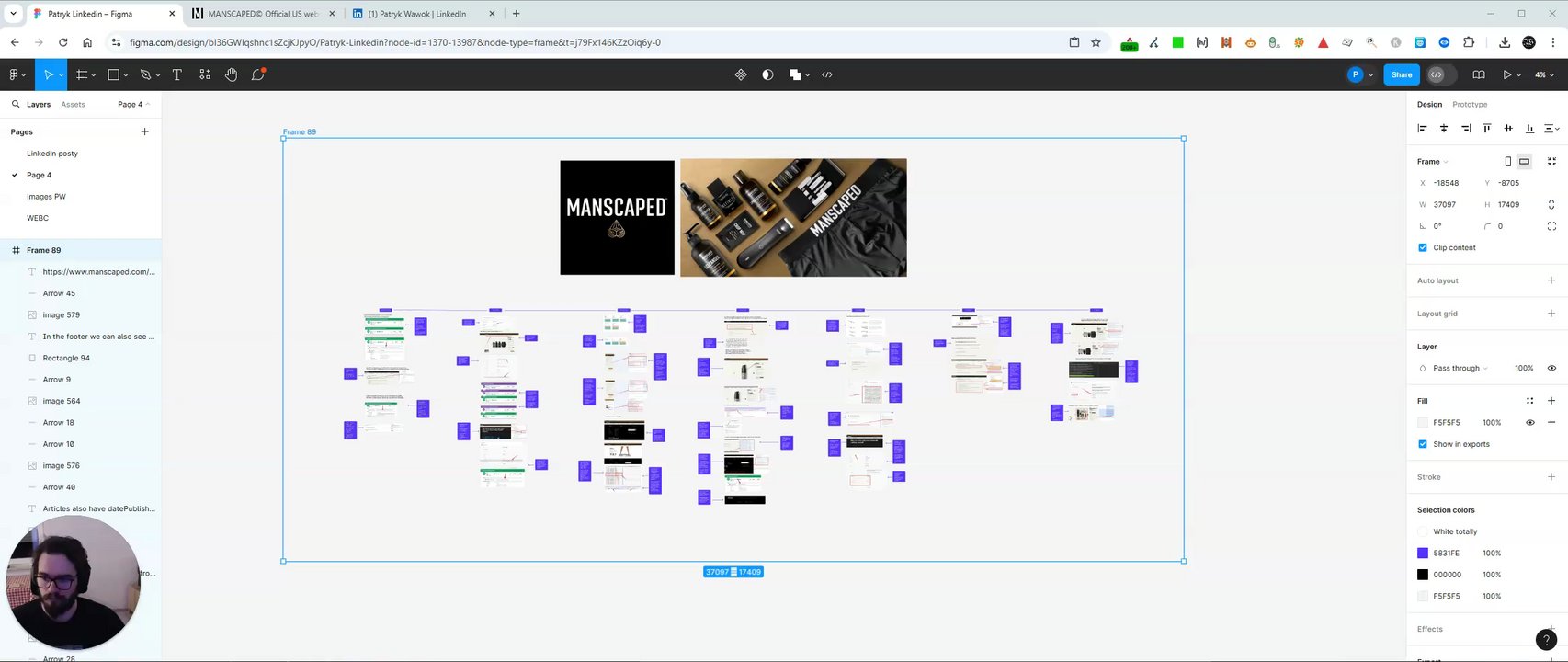
Task: Toggle layer visibility eye in Layer section
Action: [x=1551, y=368]
